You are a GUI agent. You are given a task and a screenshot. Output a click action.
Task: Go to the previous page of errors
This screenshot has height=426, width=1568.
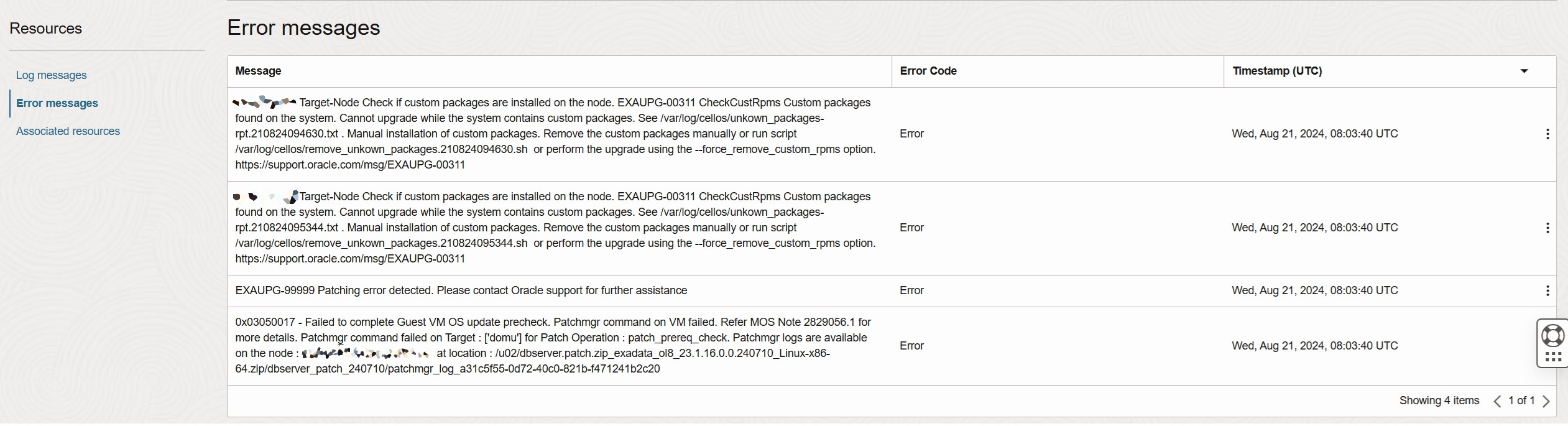1497,401
